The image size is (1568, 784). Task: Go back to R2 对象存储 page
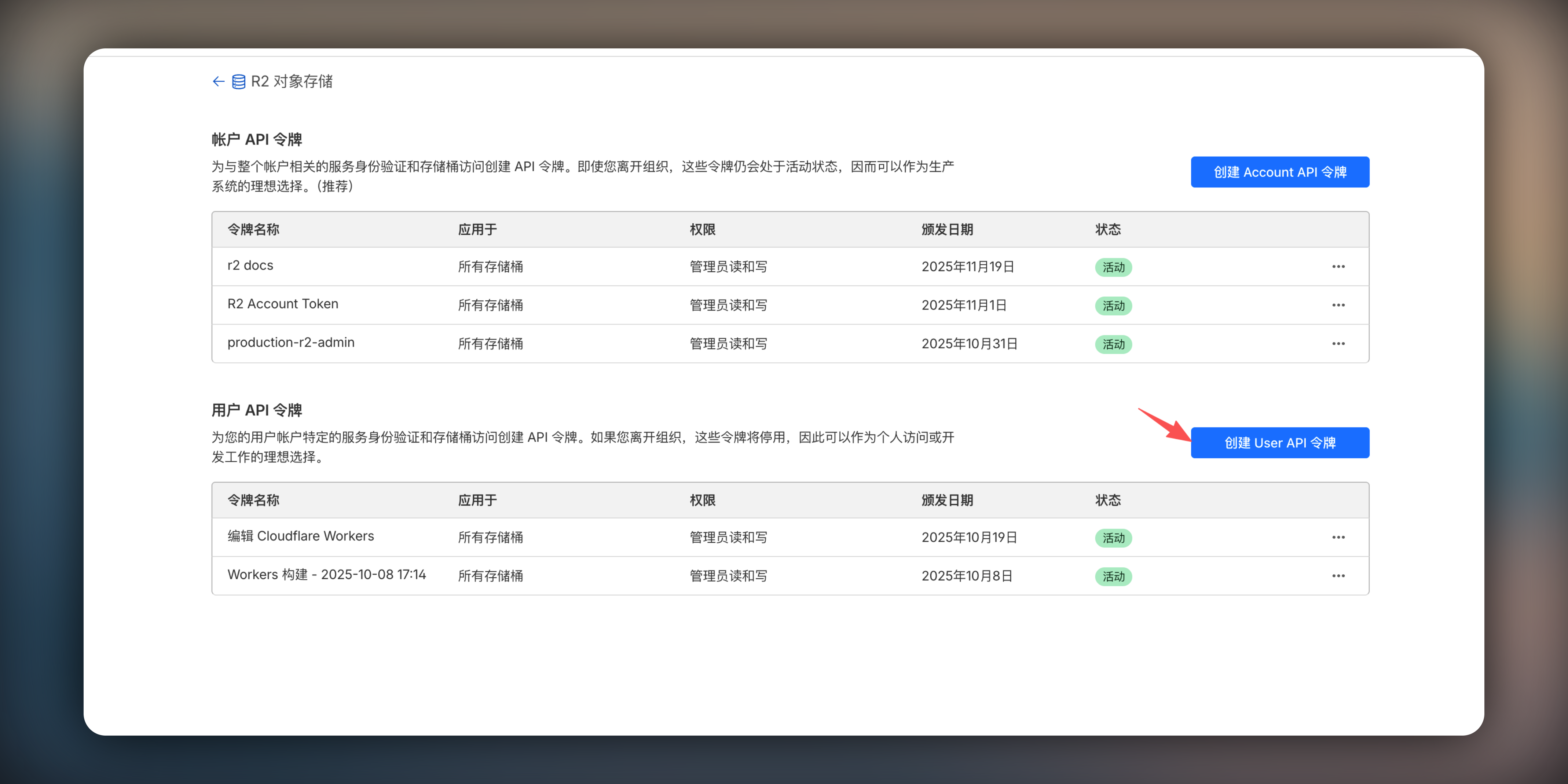[292, 81]
